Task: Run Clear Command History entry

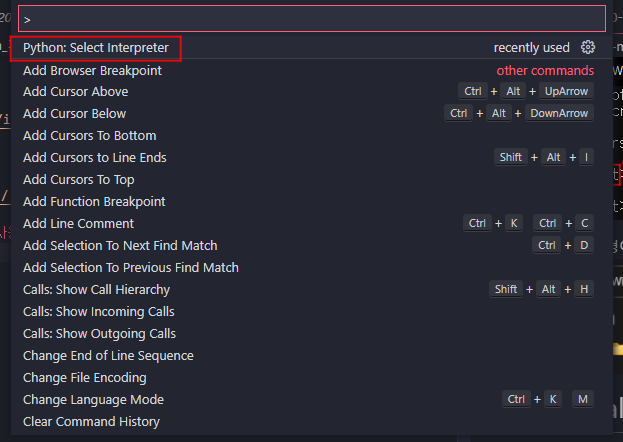Action: 91,422
